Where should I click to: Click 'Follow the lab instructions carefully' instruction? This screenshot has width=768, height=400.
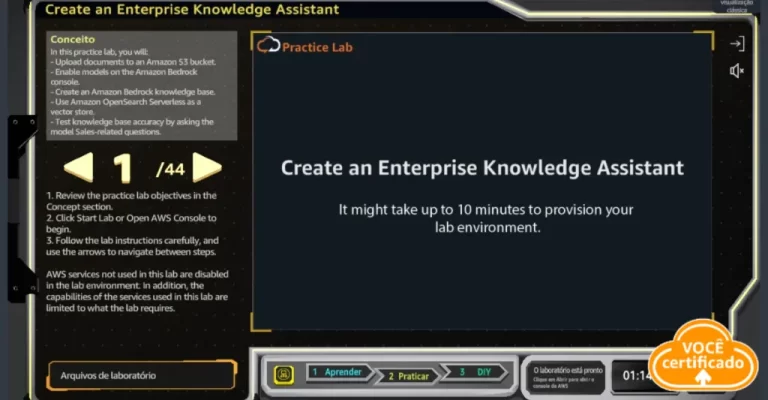[x=132, y=246]
